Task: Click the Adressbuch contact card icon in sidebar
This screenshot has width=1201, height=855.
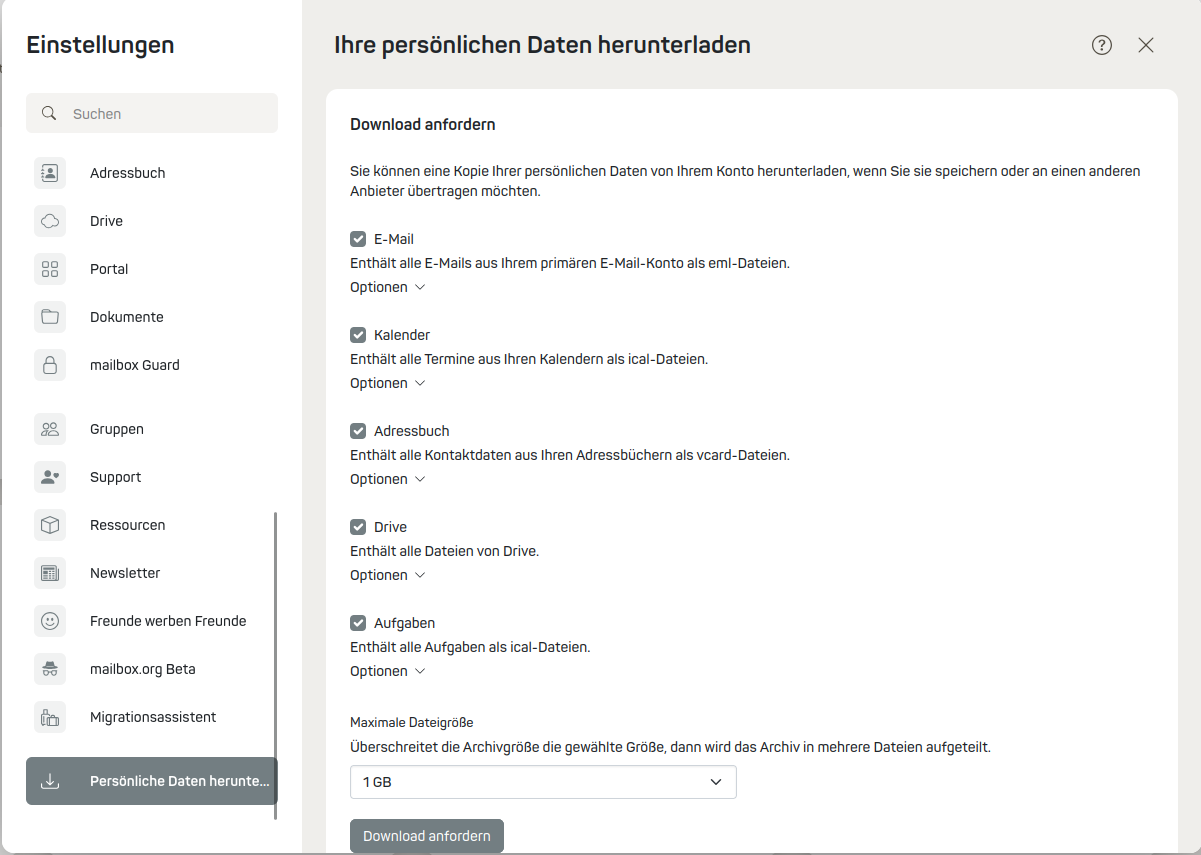Action: pos(49,173)
